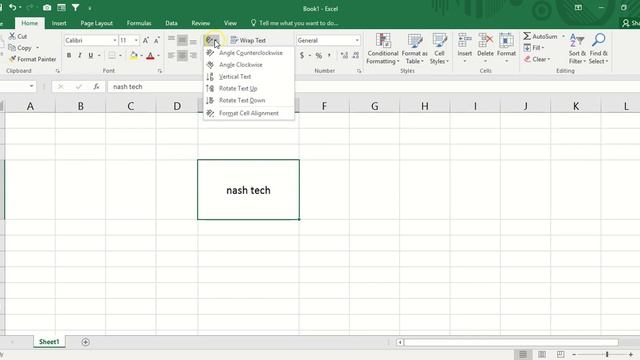
Task: Open the Calibri font name dropdown
Action: click(x=115, y=40)
